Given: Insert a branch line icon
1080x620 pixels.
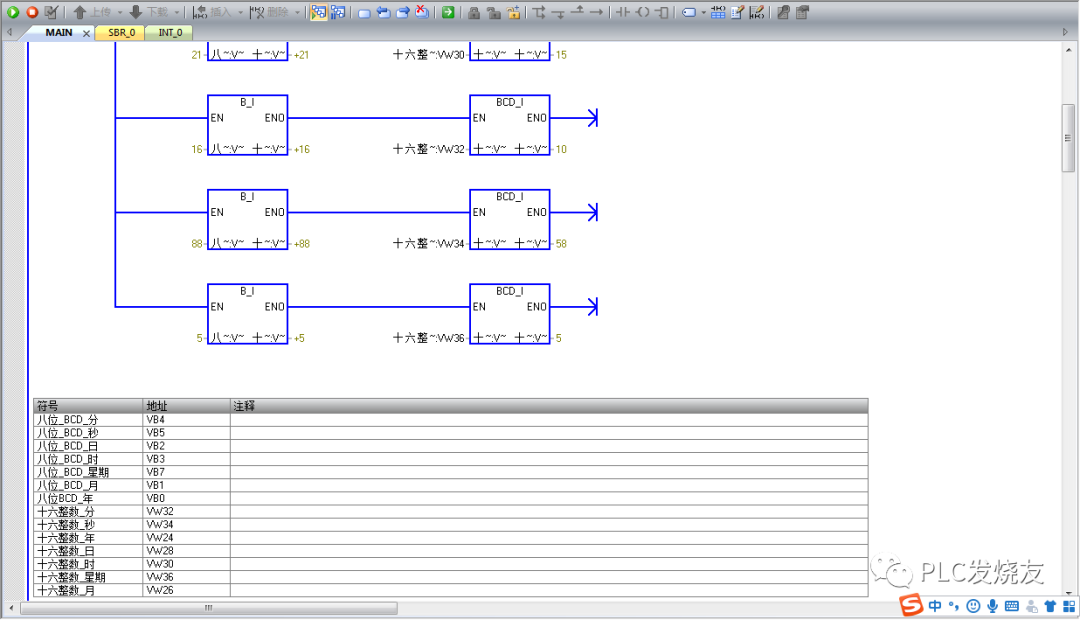Looking at the screenshot, I should (539, 12).
